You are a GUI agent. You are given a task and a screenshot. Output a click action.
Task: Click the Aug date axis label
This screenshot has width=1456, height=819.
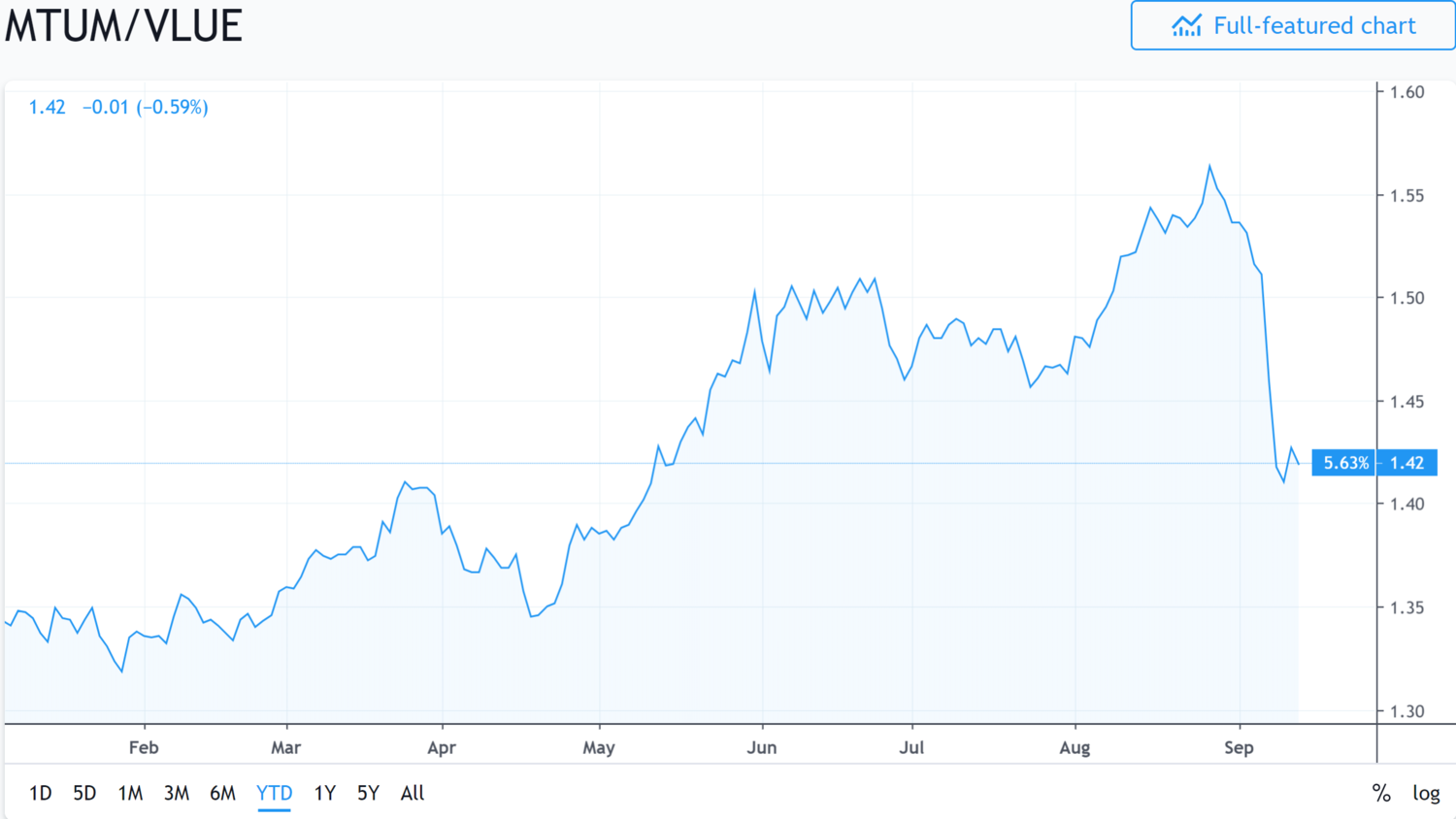1075,748
